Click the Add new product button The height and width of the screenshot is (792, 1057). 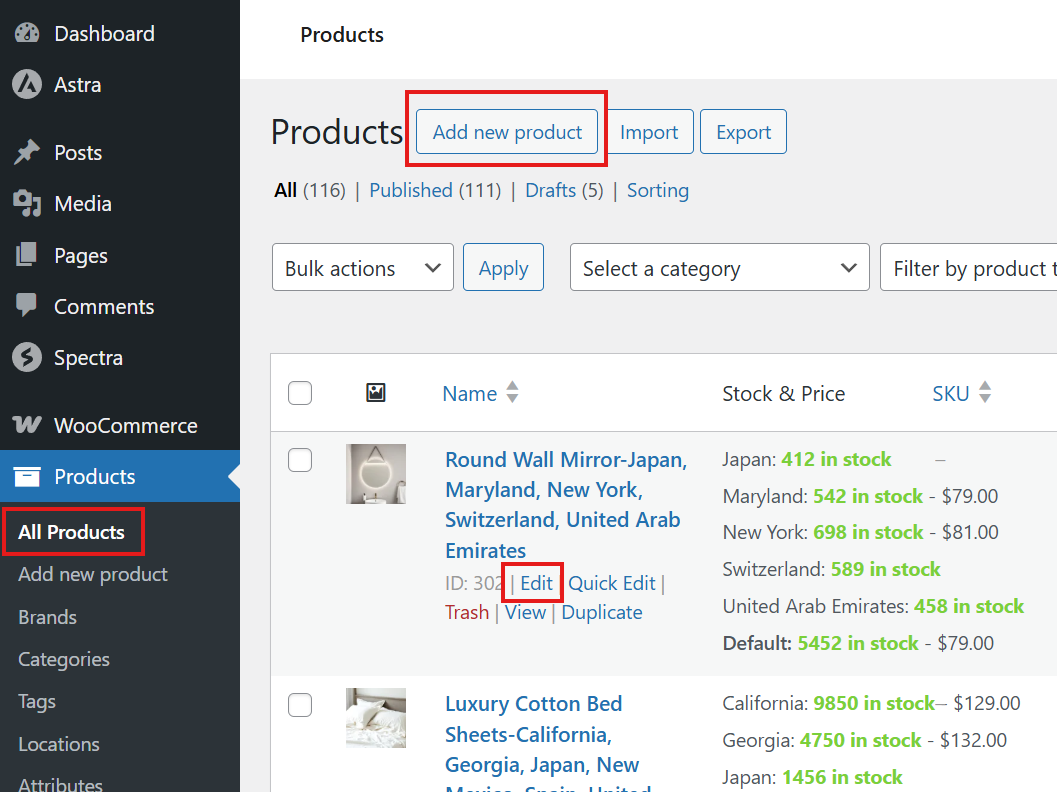click(507, 132)
